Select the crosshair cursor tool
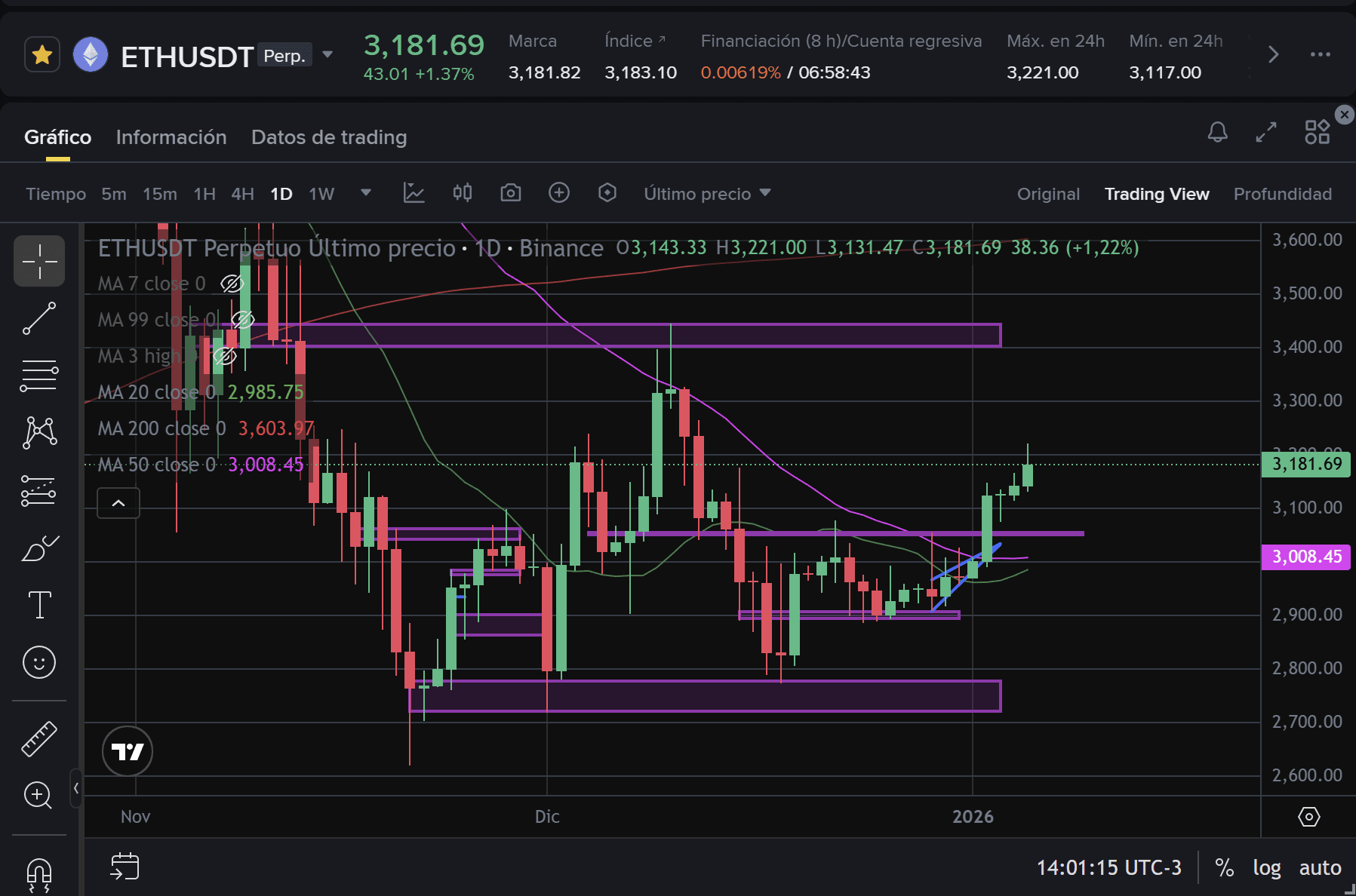Viewport: 1356px width, 896px height. [39, 261]
